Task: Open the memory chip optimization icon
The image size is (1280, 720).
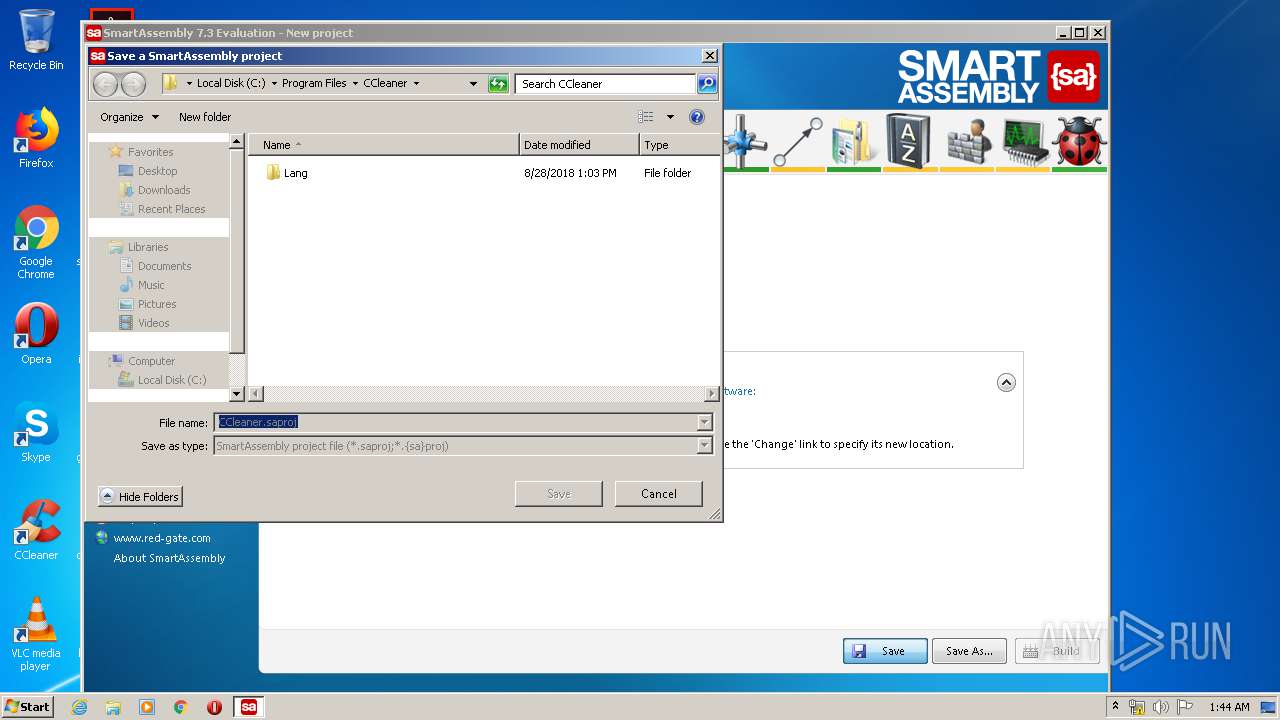Action: click(1023, 141)
